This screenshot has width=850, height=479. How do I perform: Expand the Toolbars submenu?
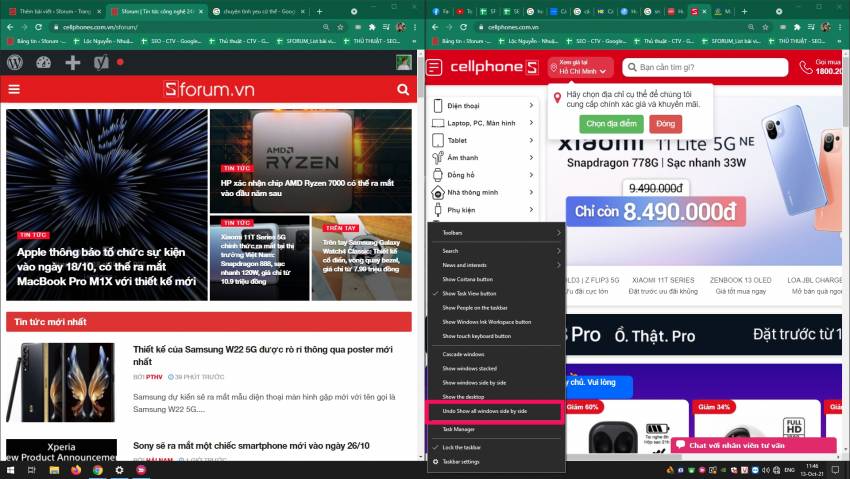click(496, 233)
